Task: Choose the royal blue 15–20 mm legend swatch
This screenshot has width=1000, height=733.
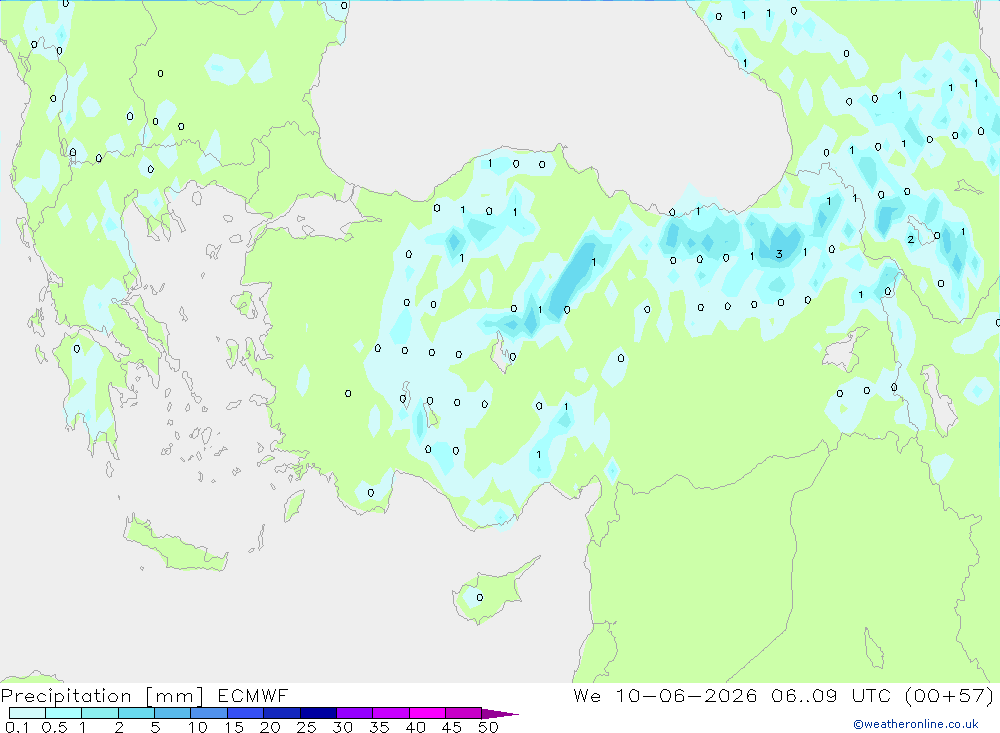Action: pos(245,713)
